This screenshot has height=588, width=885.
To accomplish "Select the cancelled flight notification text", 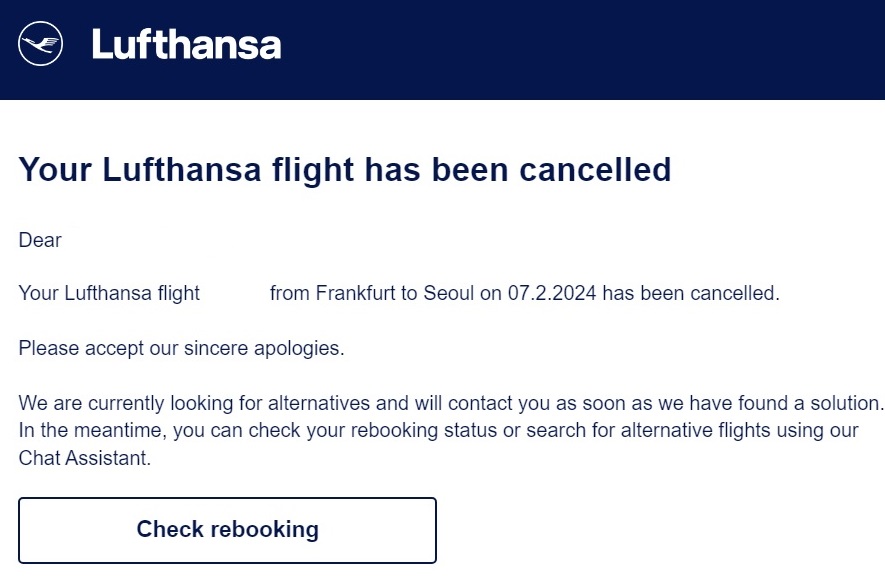I will [400, 293].
